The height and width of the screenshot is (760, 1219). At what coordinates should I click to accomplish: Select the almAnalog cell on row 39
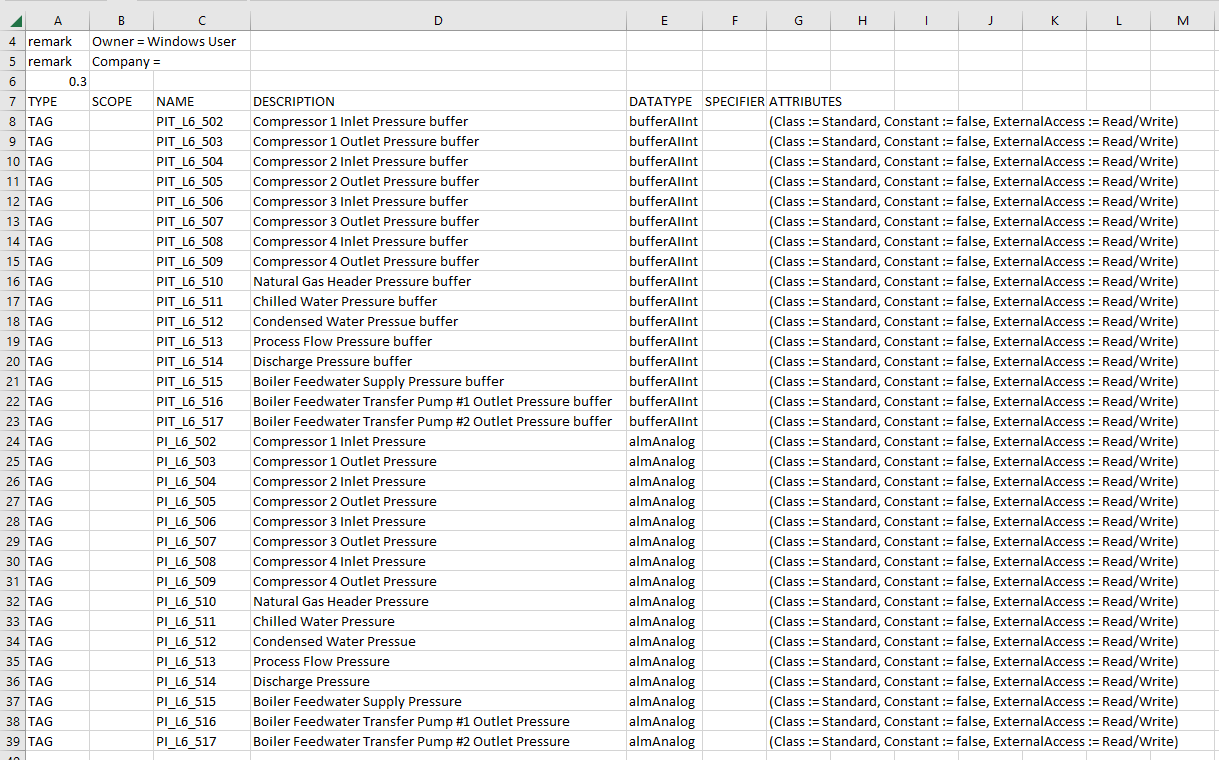tap(663, 741)
